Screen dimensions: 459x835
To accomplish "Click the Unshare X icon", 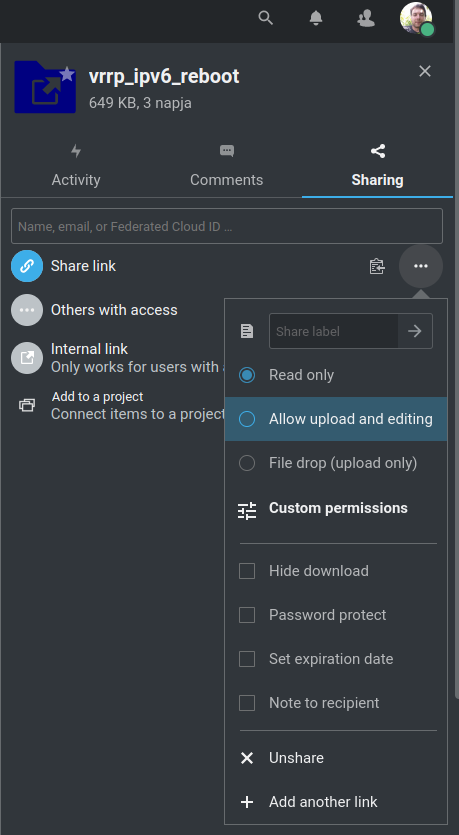I will coord(247,758).
